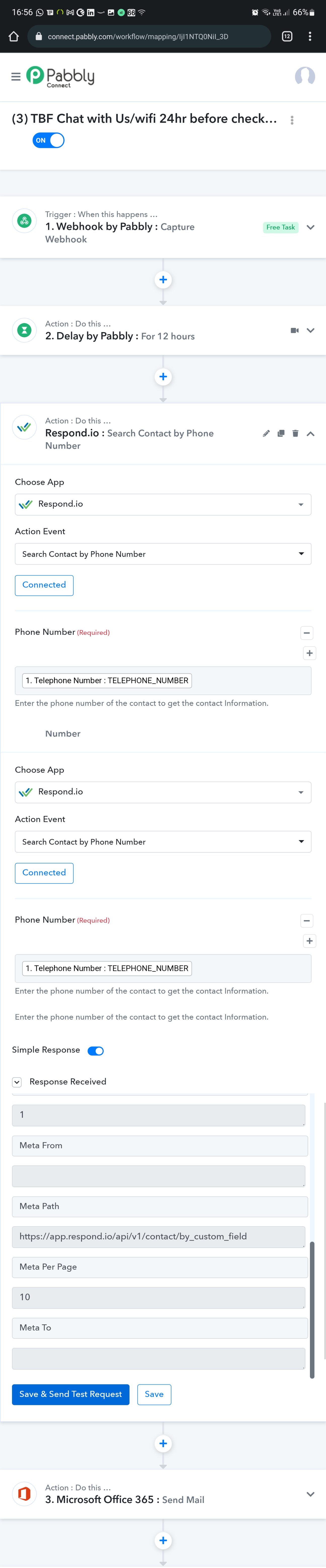The height and width of the screenshot is (1568, 326).
Task: Toggle the workflow ON switch
Action: click(x=48, y=141)
